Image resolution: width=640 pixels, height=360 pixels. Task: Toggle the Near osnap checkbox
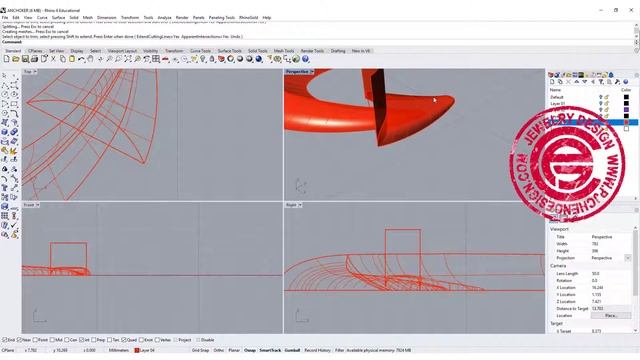click(19, 340)
